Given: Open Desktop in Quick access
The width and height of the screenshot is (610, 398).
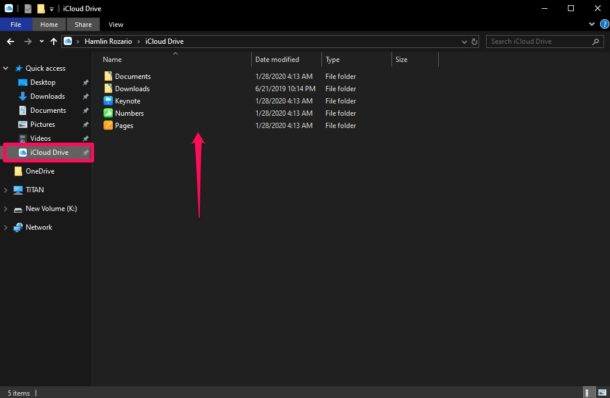Looking at the screenshot, I should [x=43, y=82].
